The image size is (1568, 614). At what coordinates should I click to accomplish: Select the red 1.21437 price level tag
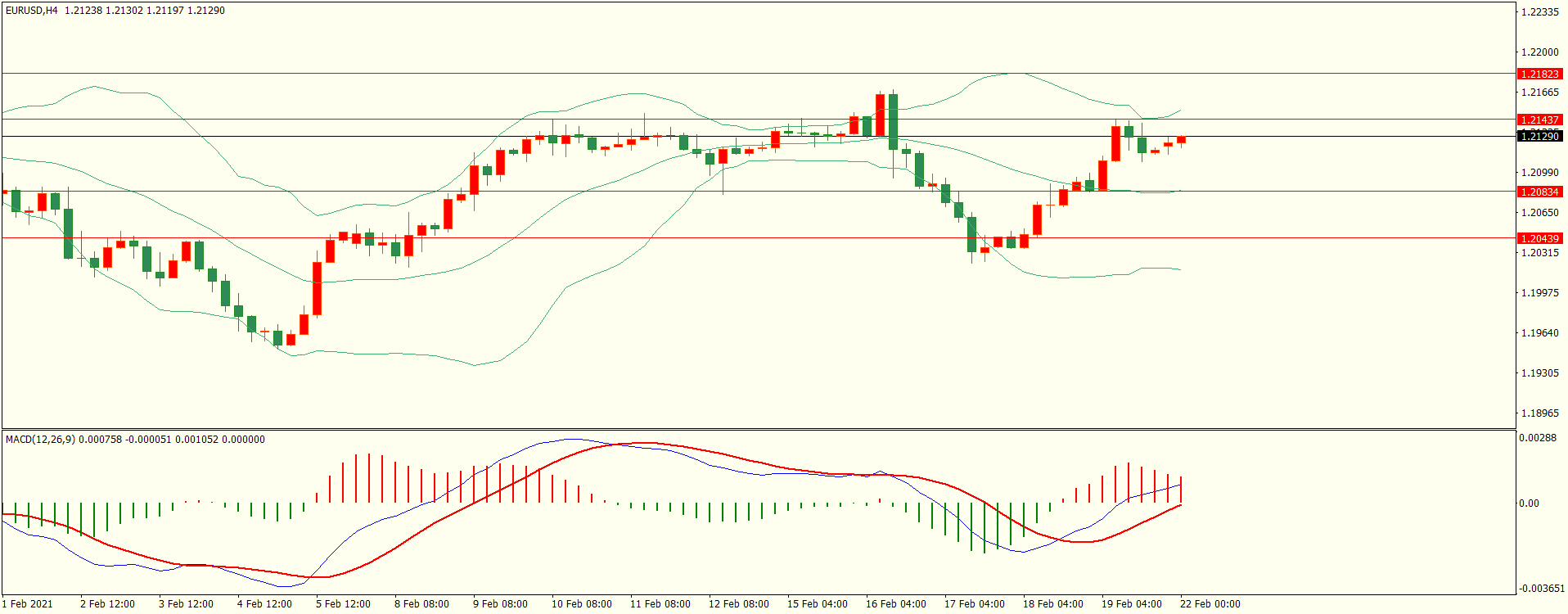click(1539, 120)
